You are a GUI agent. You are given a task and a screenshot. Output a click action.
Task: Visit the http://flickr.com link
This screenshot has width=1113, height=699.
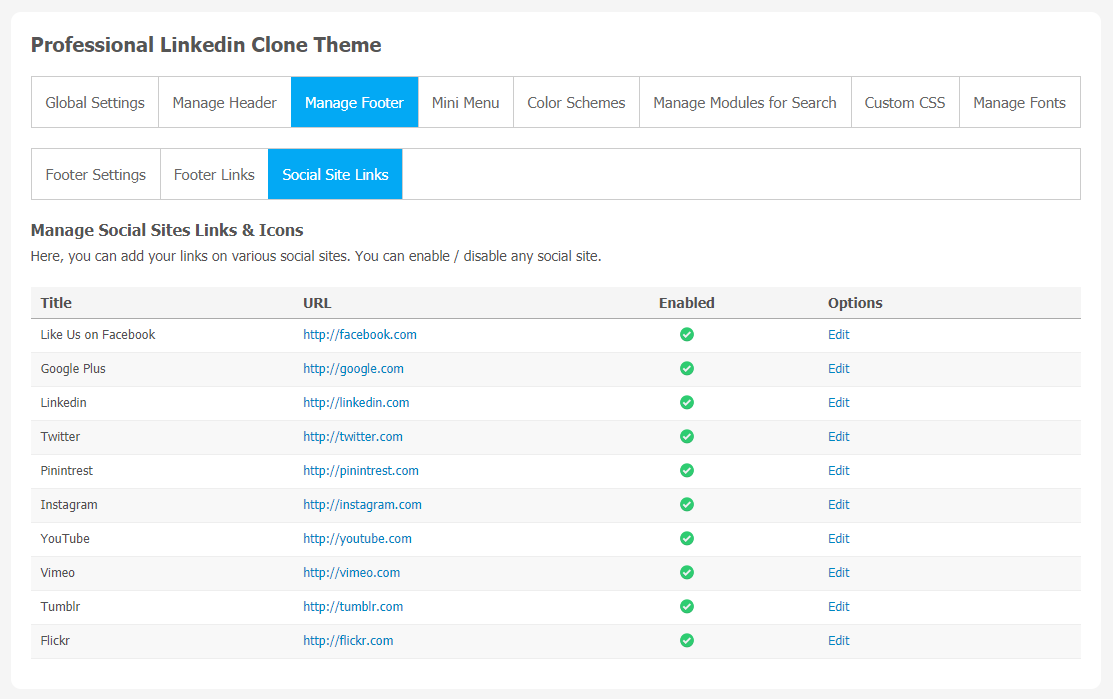pos(348,642)
